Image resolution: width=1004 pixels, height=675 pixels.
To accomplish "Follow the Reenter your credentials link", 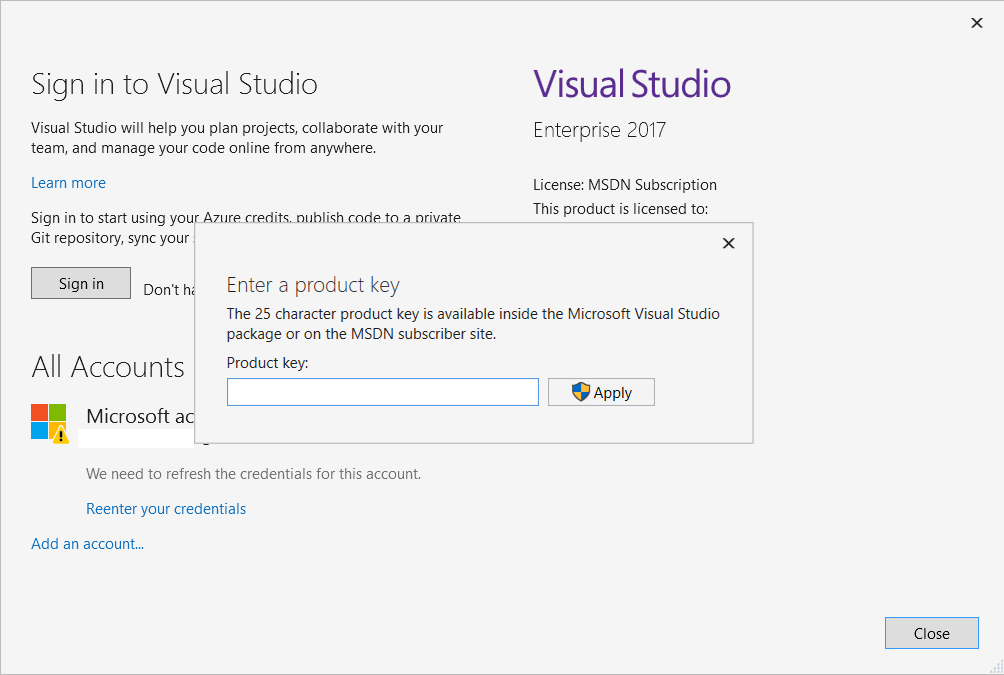I will point(166,509).
